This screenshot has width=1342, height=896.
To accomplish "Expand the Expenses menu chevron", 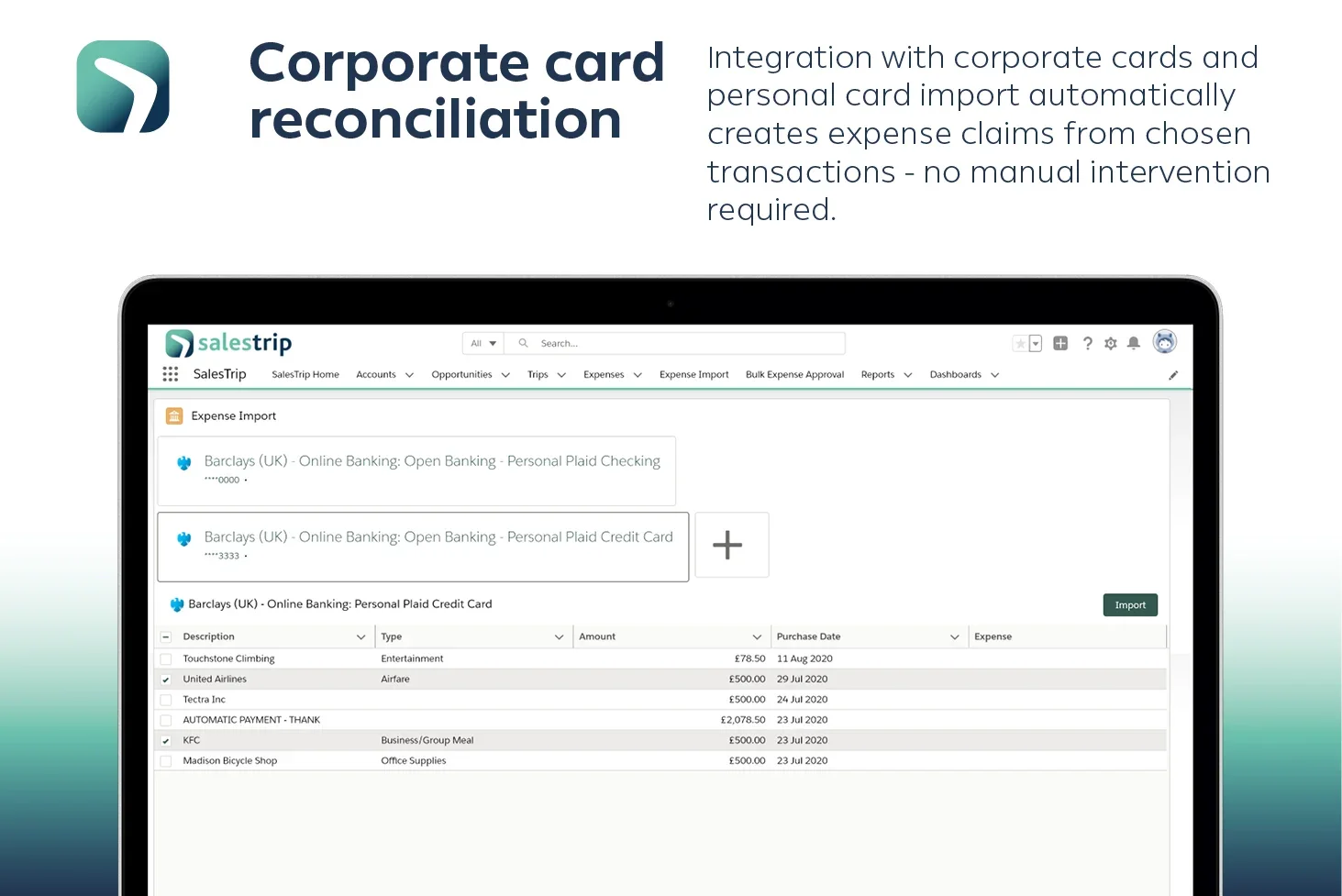I will (x=638, y=375).
